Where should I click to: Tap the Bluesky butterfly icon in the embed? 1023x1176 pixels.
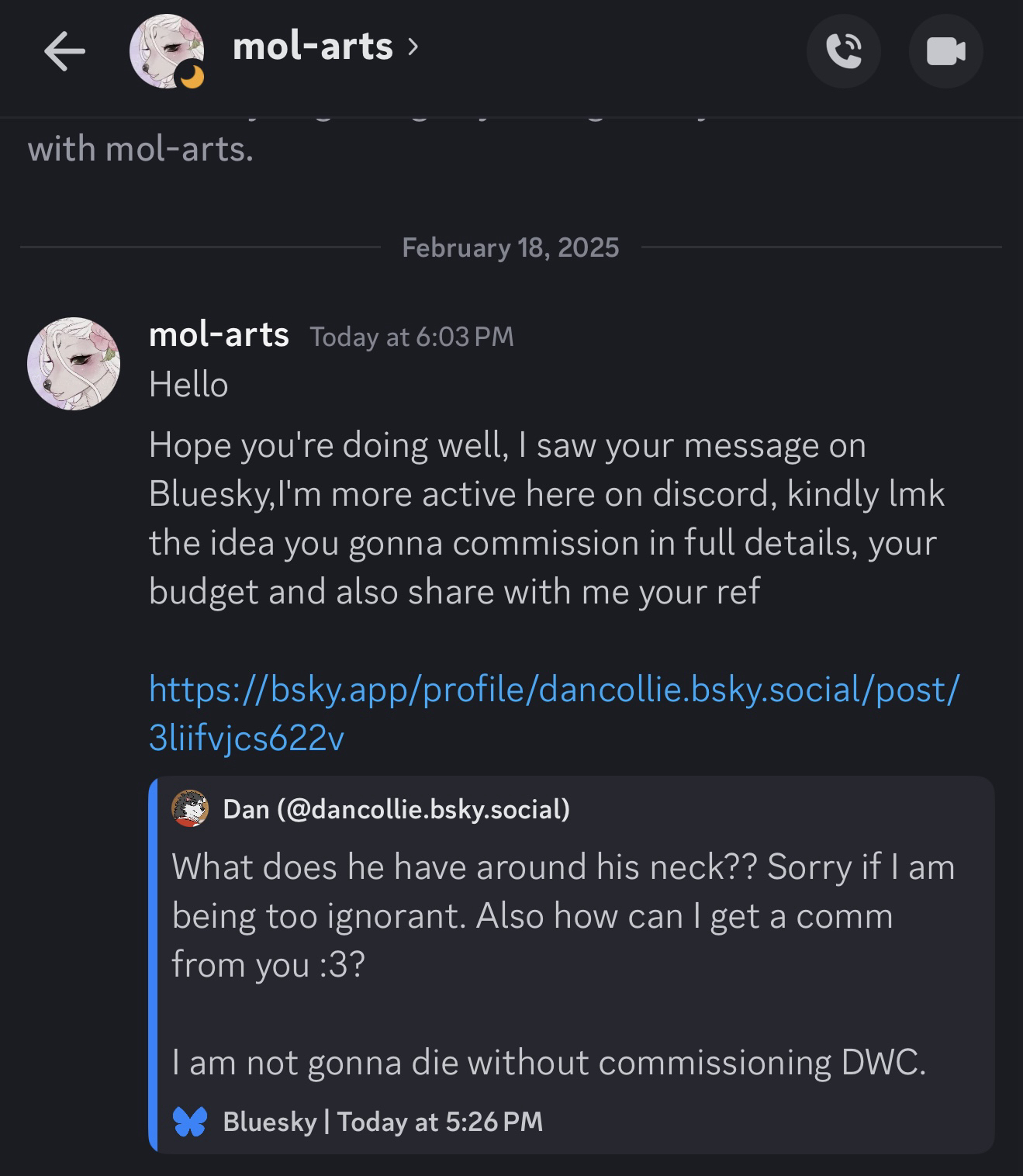[x=190, y=1122]
